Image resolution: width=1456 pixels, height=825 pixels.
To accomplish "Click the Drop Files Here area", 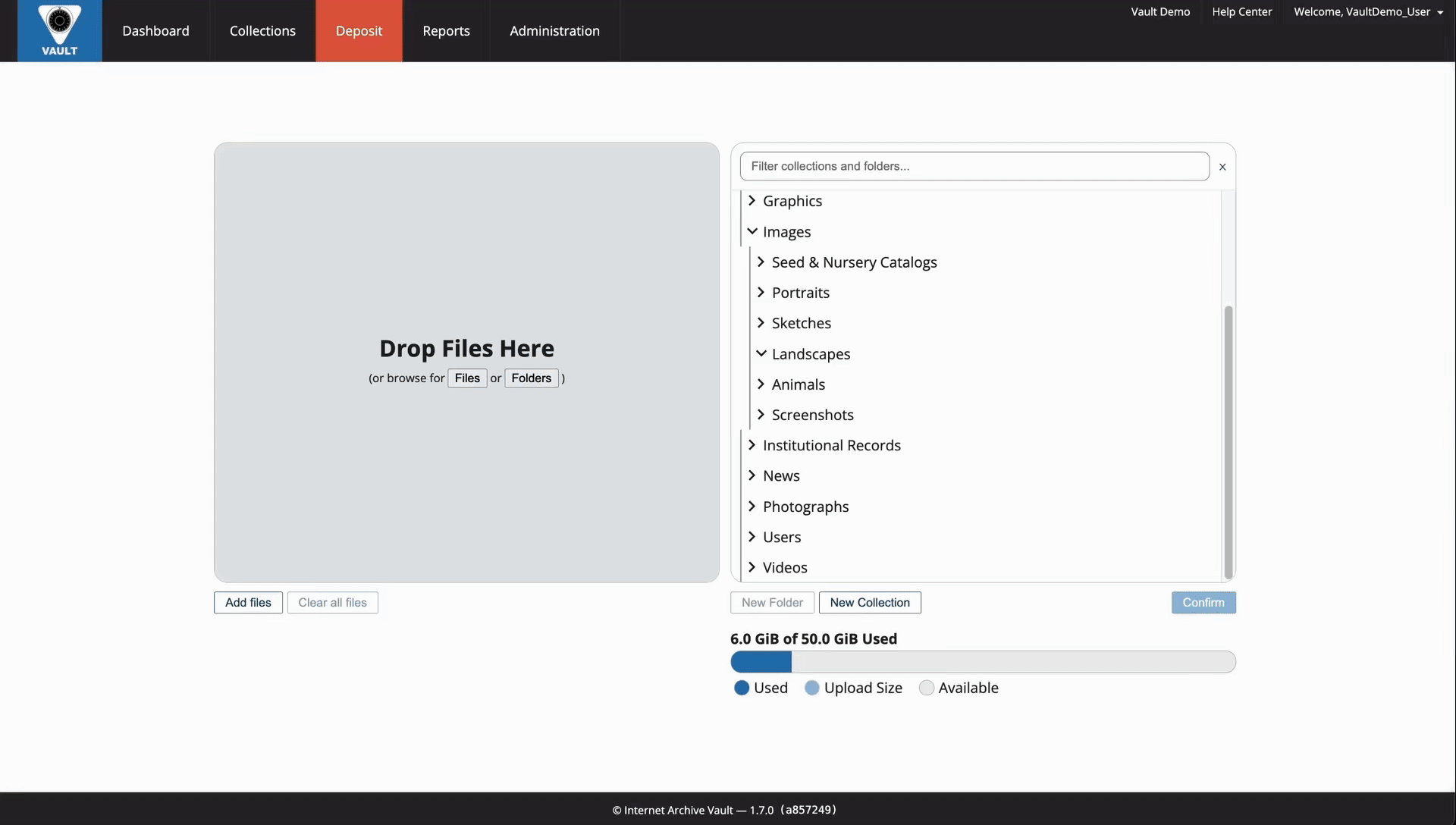I will pos(466,362).
